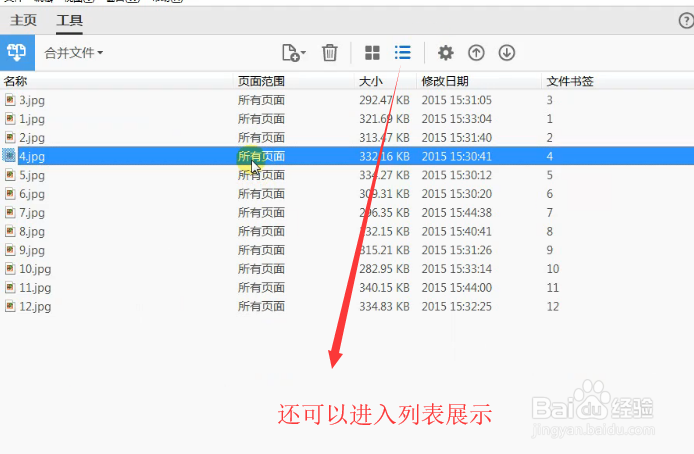Click the file icon beside 7.jpg

pyautogui.click(x=10, y=212)
